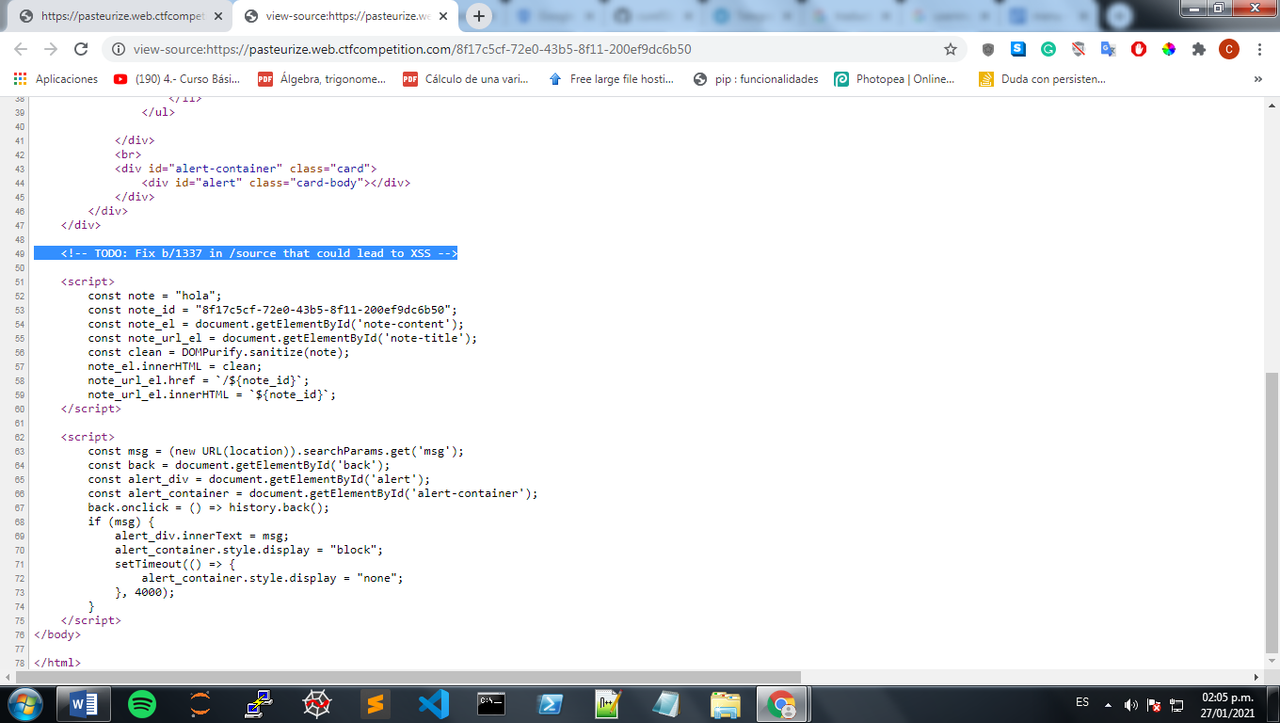Open the 'Álgebra, trigonome...' PDF bookmark
The width and height of the screenshot is (1280, 723).
[321, 79]
